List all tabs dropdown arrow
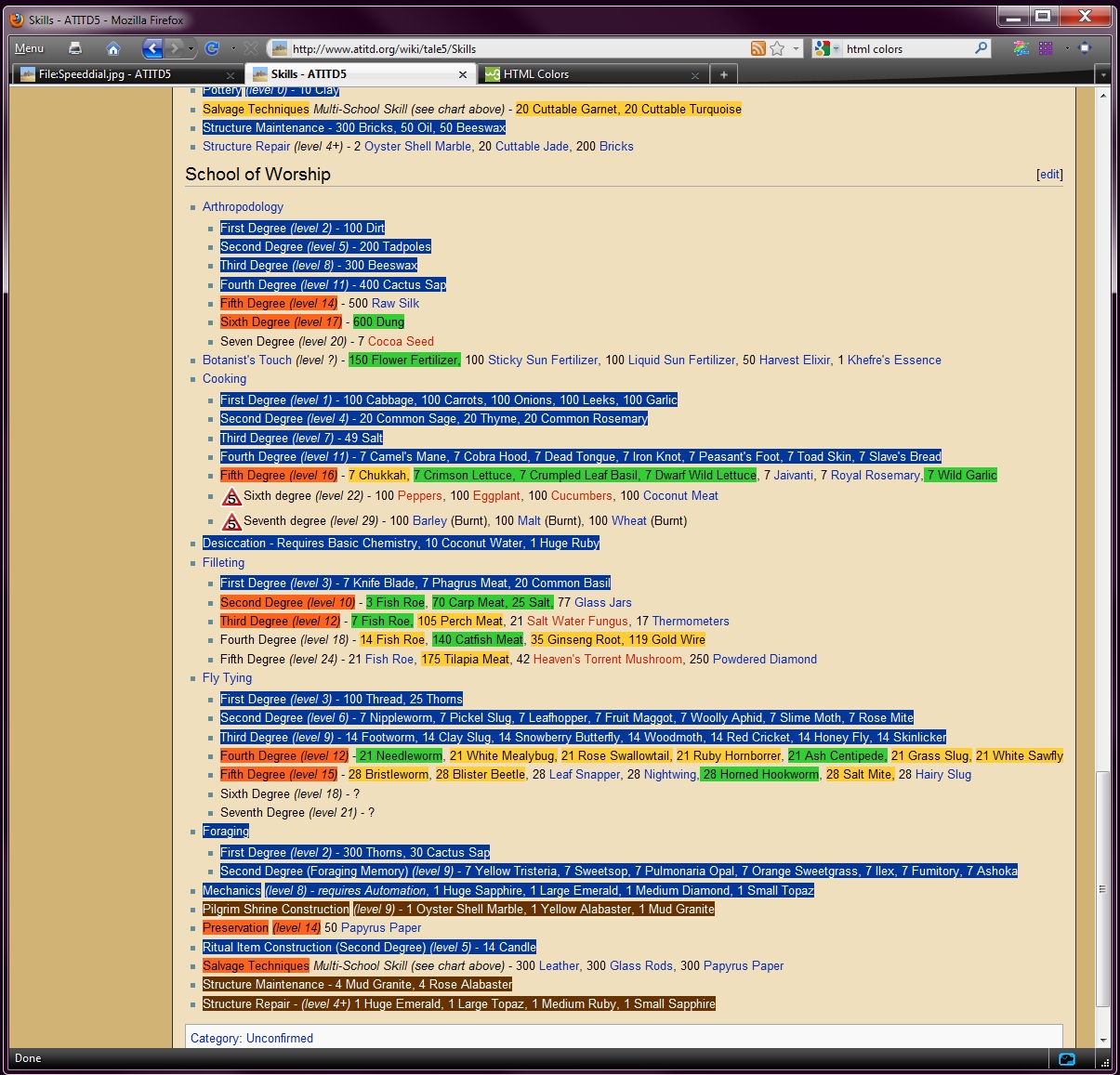Image resolution: width=1120 pixels, height=1075 pixels. [1103, 74]
